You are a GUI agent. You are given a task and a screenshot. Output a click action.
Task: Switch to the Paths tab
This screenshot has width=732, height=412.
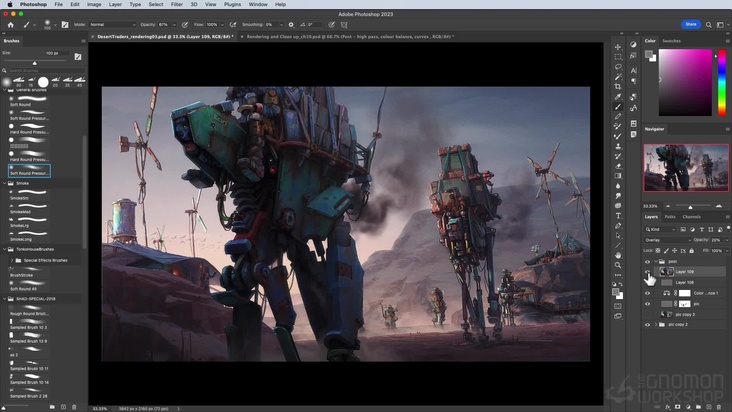click(670, 217)
